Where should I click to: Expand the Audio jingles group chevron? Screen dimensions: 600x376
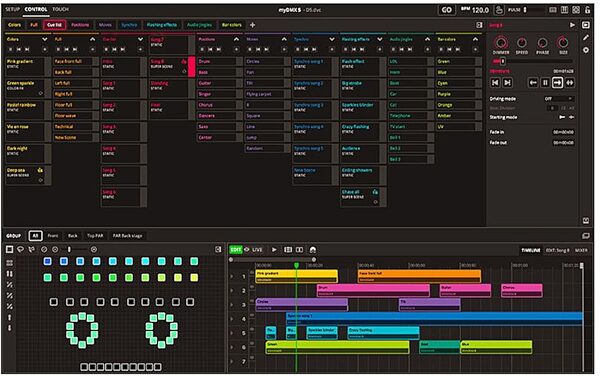(427, 39)
